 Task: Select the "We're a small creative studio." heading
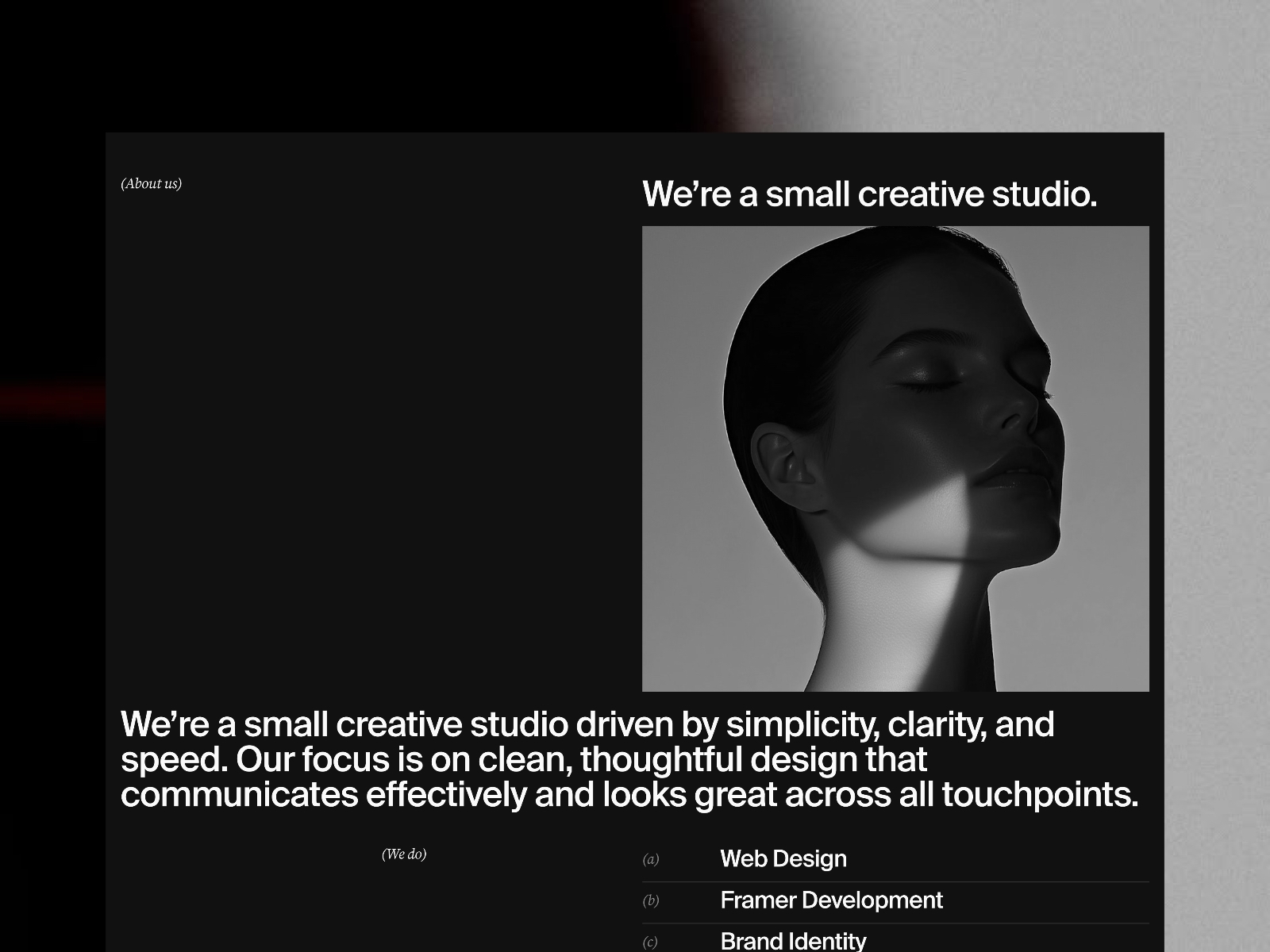coord(870,194)
